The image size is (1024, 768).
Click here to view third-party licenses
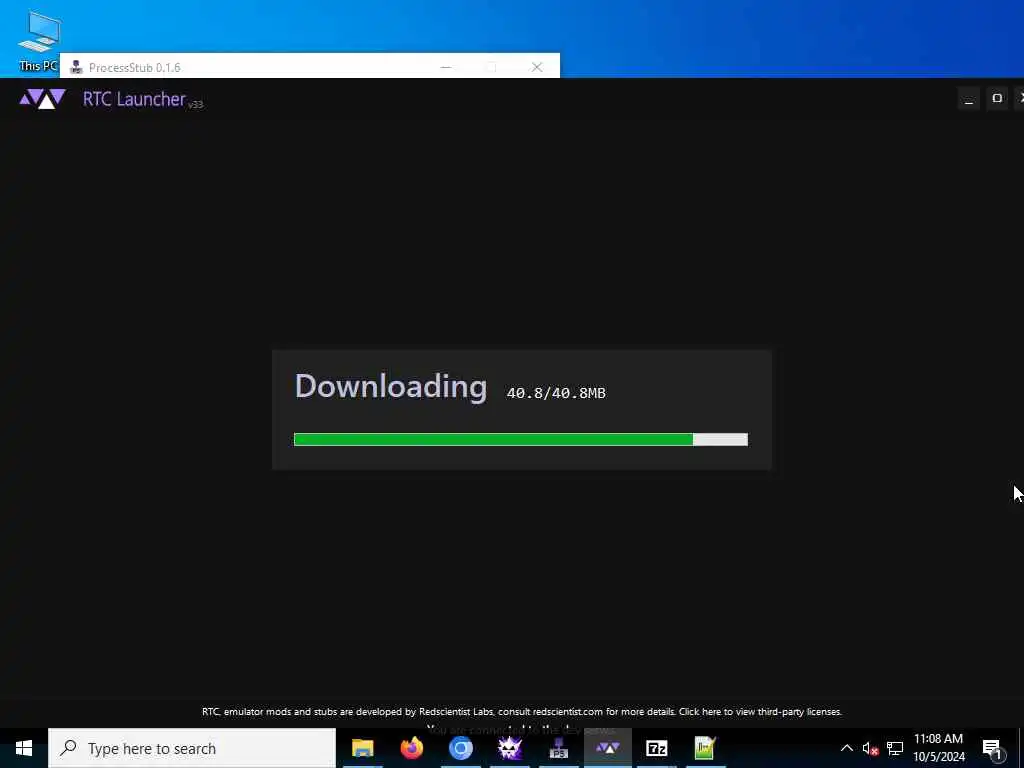760,711
